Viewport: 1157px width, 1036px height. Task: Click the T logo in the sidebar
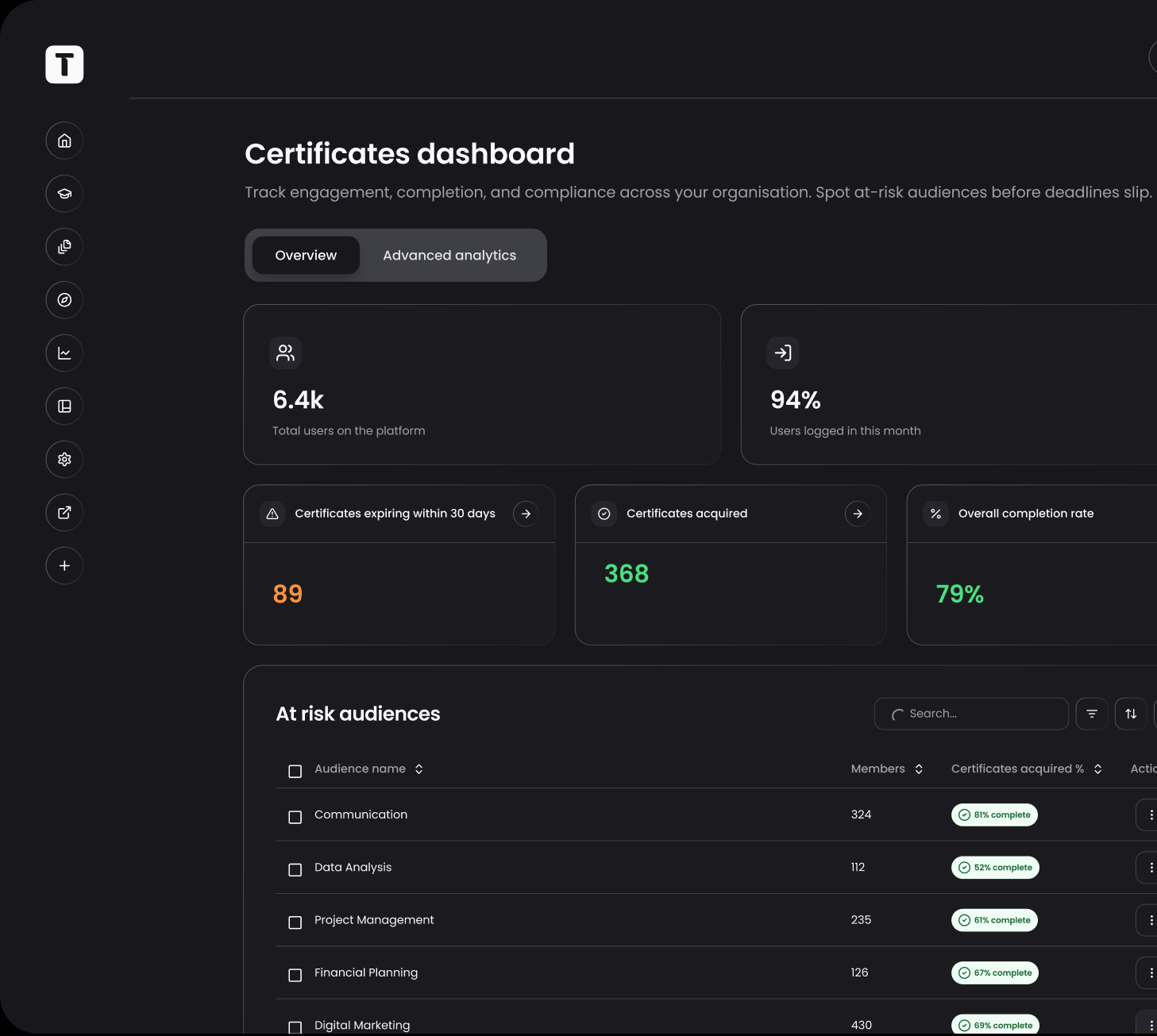[x=64, y=64]
